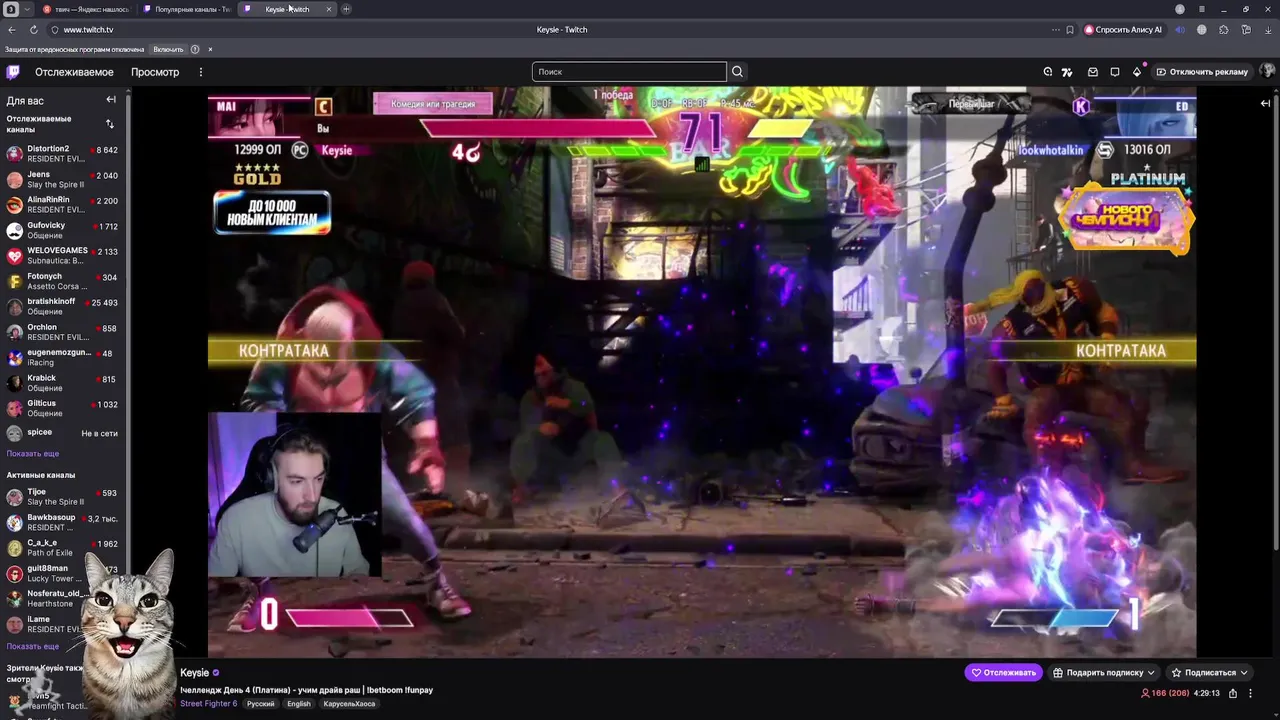Focus the Twitch Поиск search field

click(629, 72)
